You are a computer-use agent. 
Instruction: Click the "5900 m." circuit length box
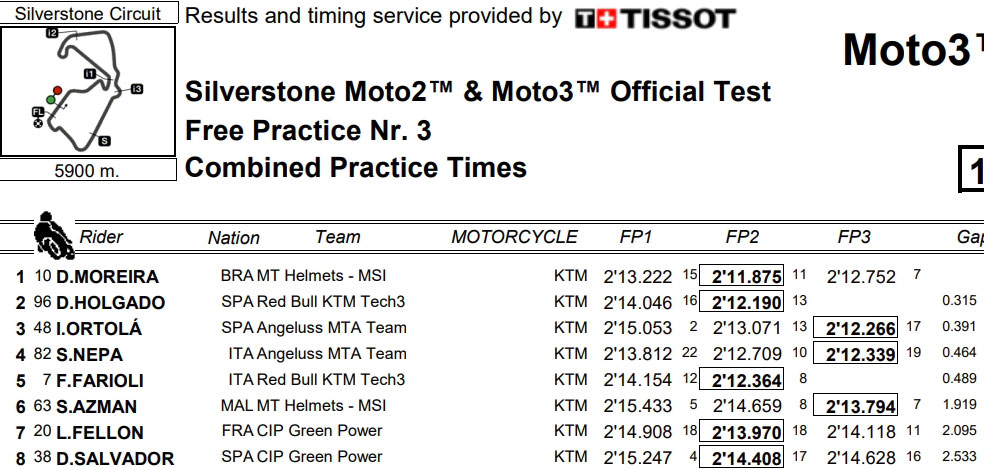tap(88, 171)
